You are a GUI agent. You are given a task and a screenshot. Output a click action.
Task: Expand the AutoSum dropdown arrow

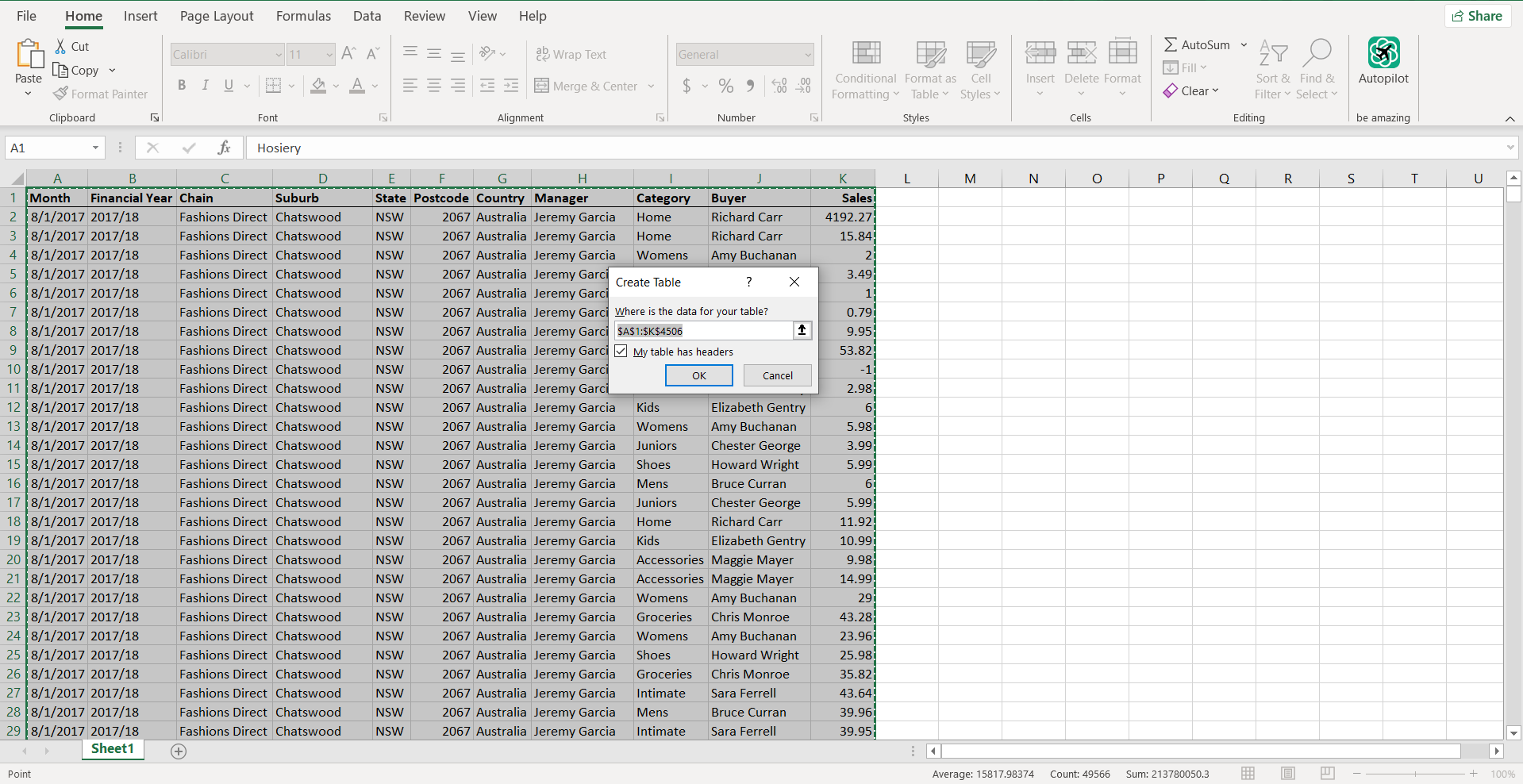tap(1244, 44)
